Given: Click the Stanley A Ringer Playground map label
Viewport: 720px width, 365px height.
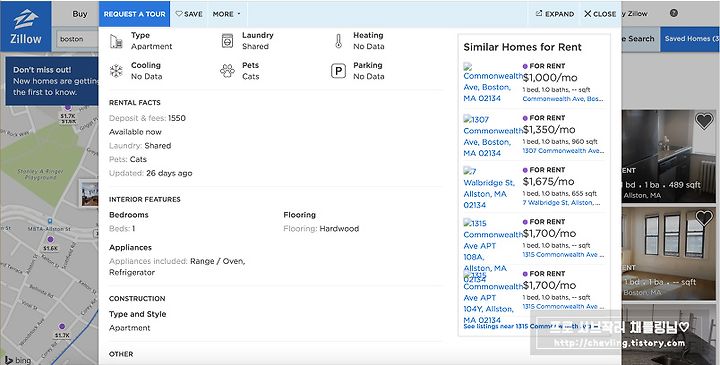Looking at the screenshot, I should [40, 174].
